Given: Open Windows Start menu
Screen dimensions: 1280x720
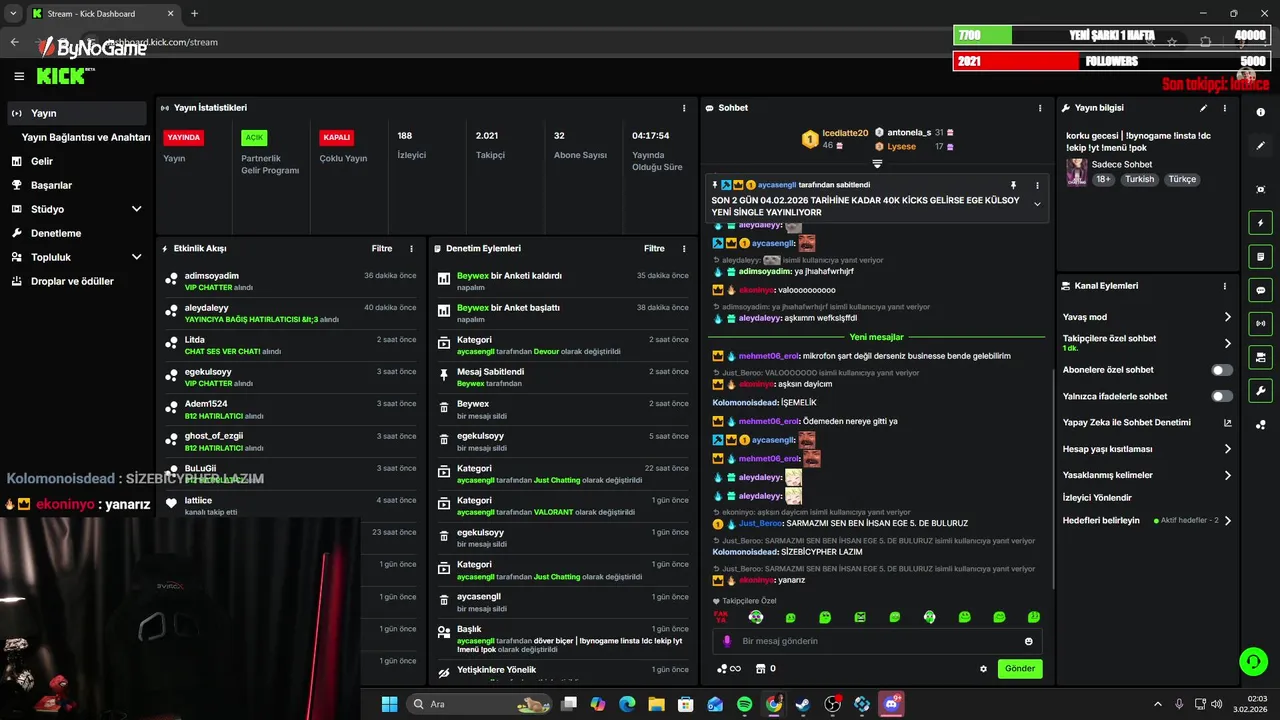Looking at the screenshot, I should click(x=389, y=704).
